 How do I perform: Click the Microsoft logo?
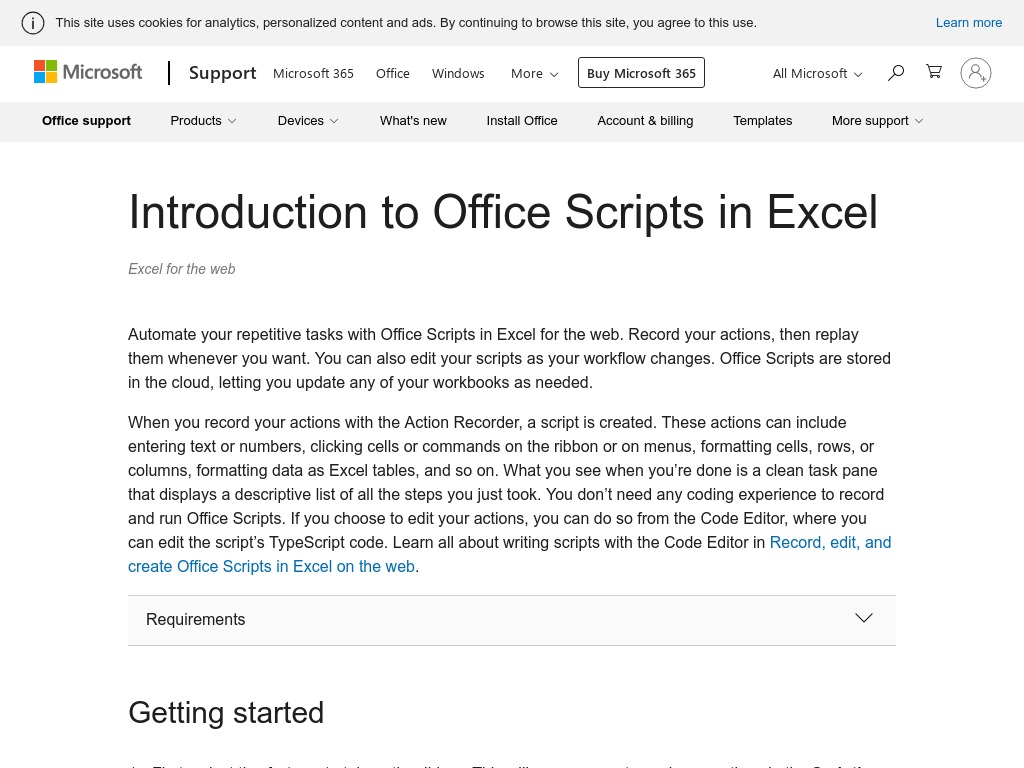(x=88, y=71)
